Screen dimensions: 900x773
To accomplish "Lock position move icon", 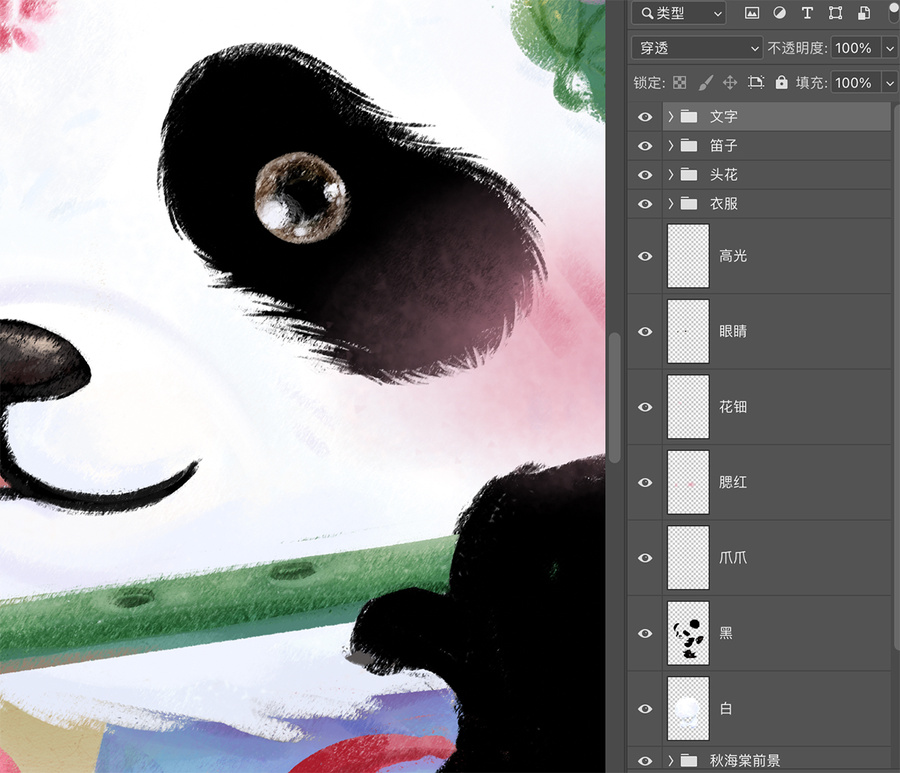I will tap(730, 83).
